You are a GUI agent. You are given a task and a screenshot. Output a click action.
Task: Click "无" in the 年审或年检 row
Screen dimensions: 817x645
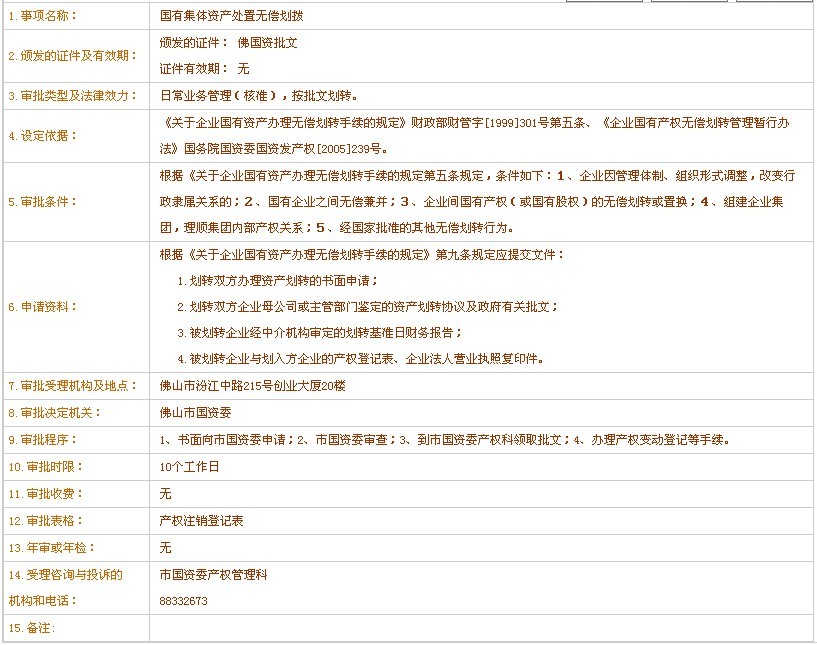pyautogui.click(x=166, y=548)
